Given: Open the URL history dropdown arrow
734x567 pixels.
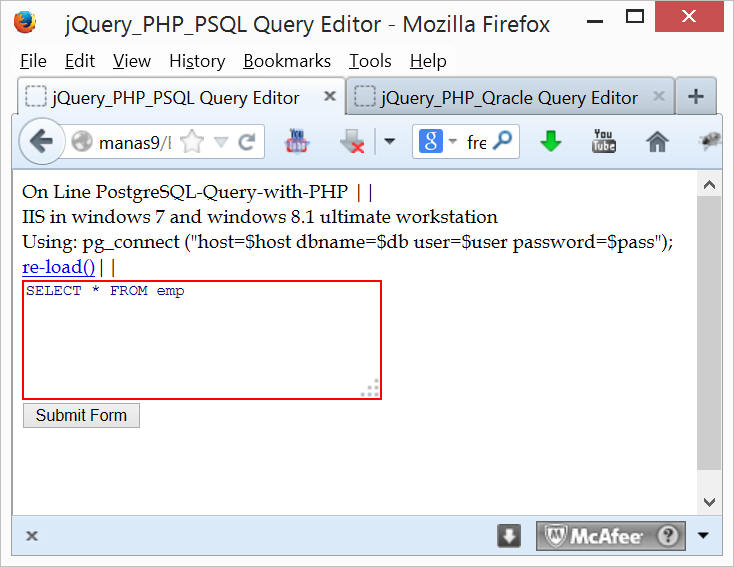Looking at the screenshot, I should (x=221, y=142).
